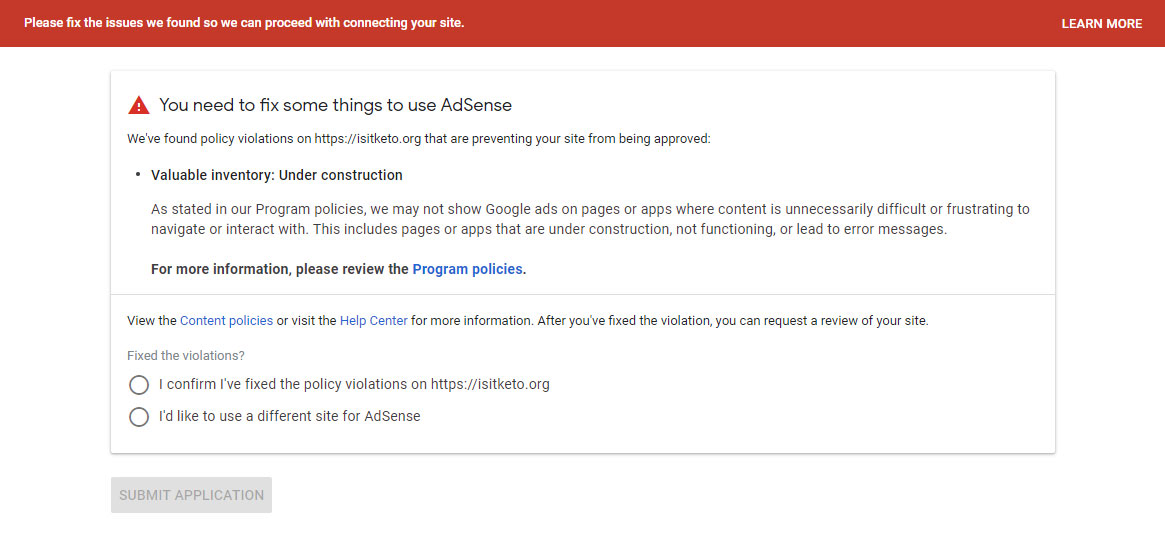Viewport: 1165px width, 550px height.
Task: Click the red warning triangle icon
Action: coord(139,106)
